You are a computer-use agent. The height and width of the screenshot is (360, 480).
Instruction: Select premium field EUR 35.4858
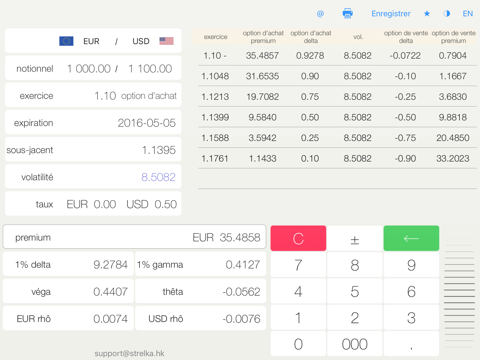tap(134, 237)
